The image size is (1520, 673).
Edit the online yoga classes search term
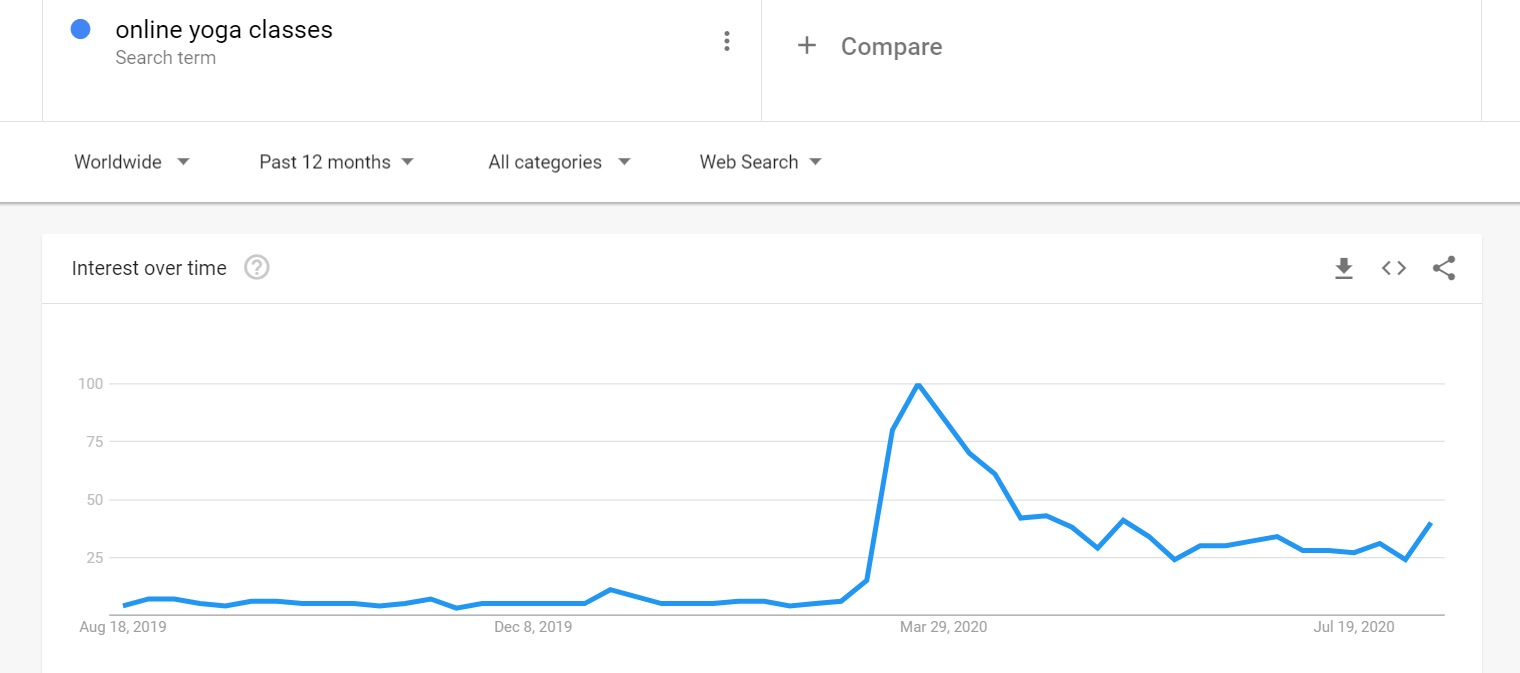tap(224, 30)
